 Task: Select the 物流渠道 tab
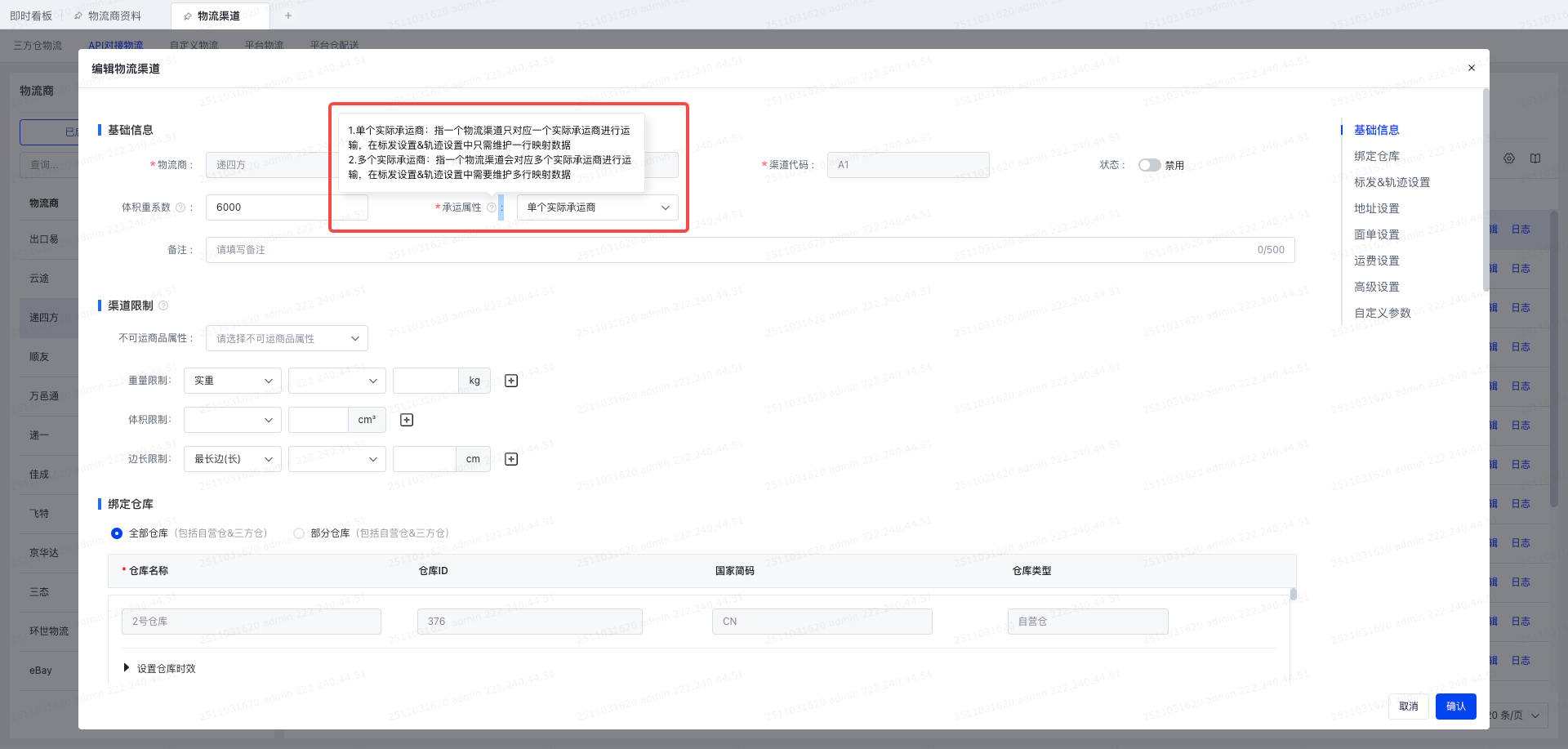(x=219, y=16)
